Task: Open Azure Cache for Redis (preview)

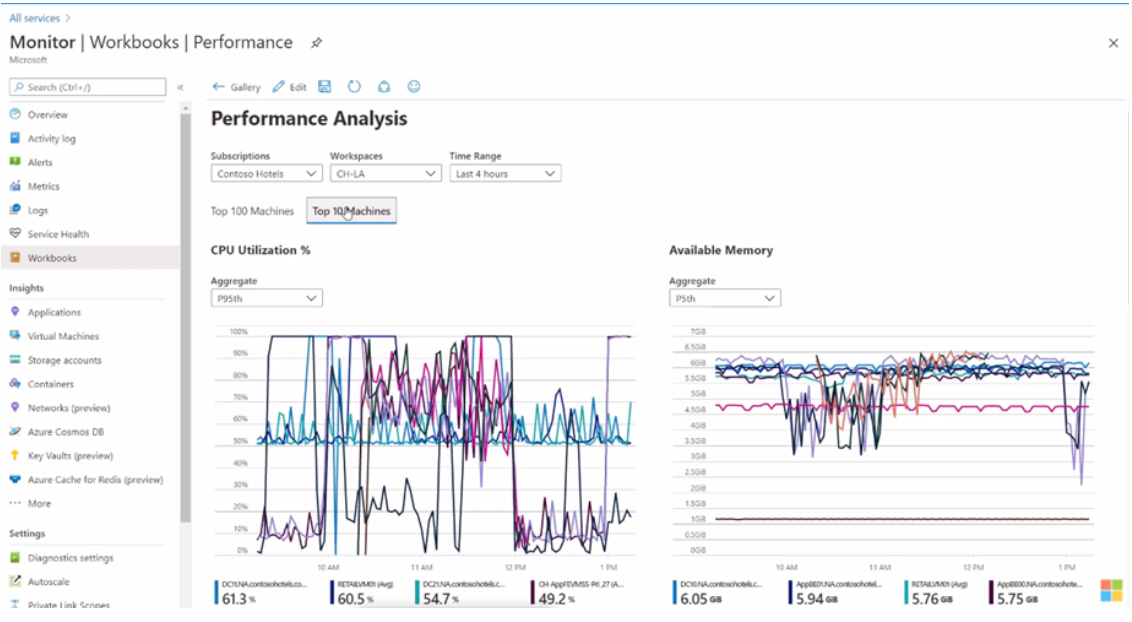Action: pyautogui.click(x=95, y=479)
